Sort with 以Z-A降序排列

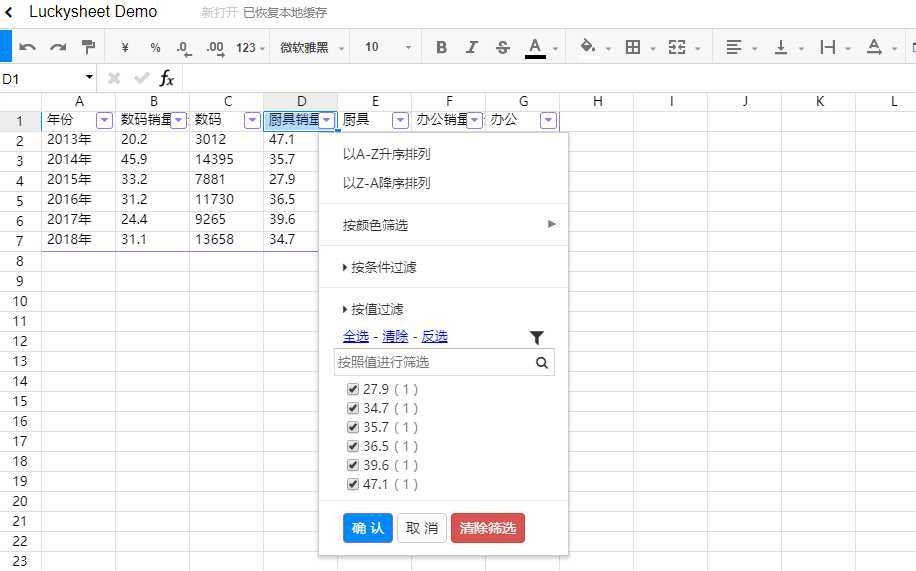coord(443,183)
